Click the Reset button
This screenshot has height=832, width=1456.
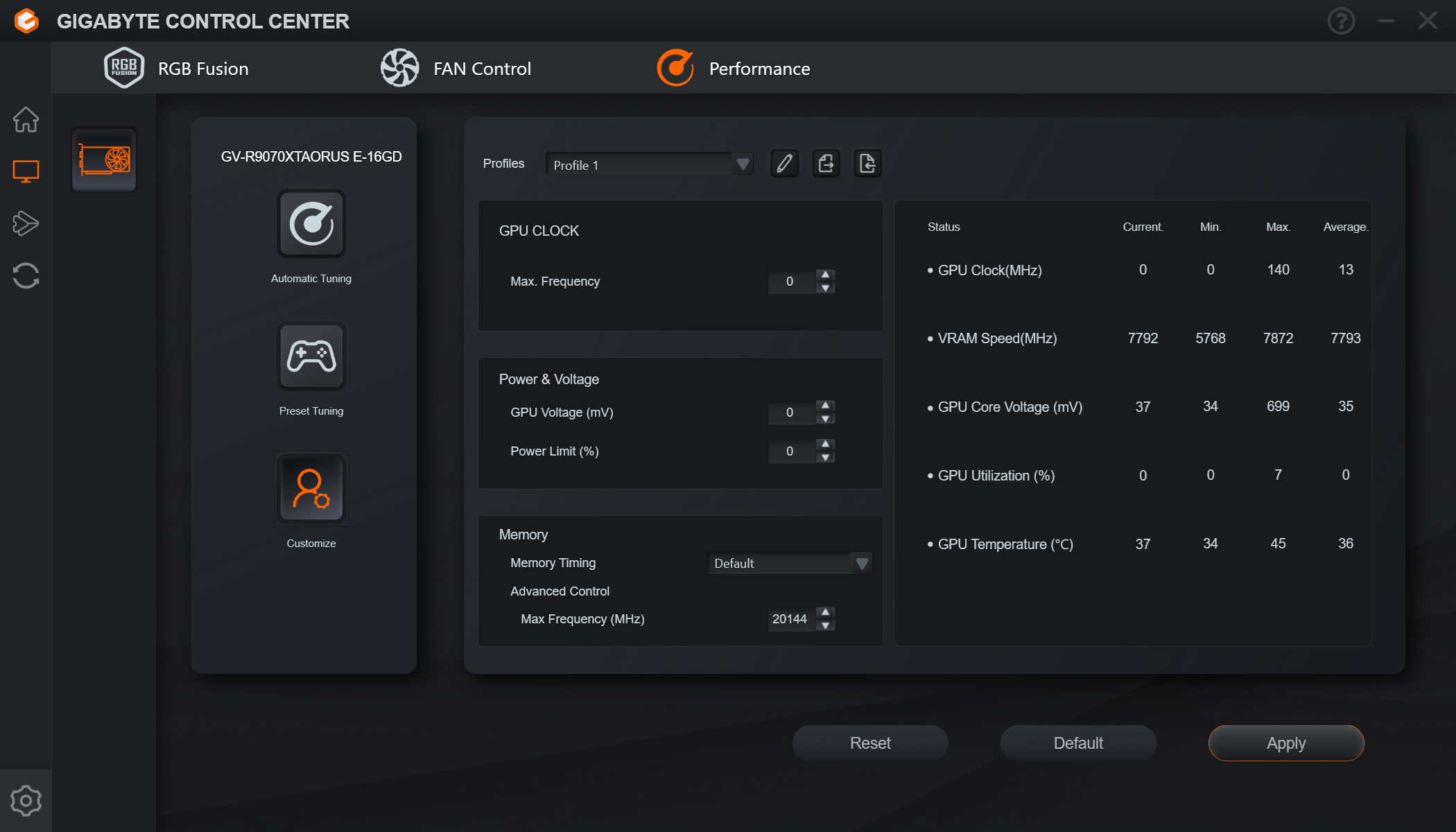tap(870, 743)
